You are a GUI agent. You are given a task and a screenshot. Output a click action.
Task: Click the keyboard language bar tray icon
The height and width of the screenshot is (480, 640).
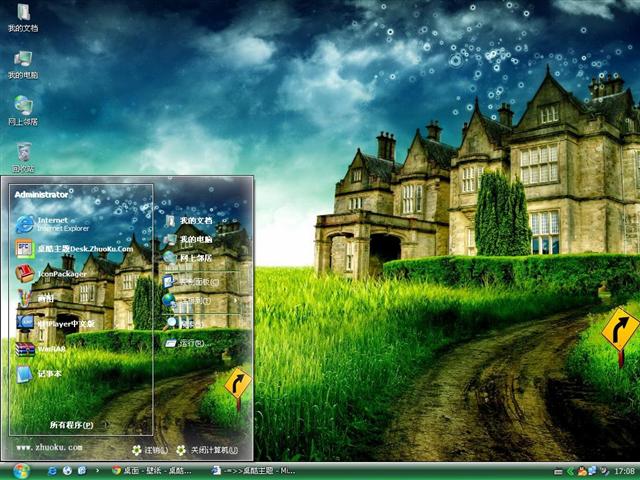[558, 472]
